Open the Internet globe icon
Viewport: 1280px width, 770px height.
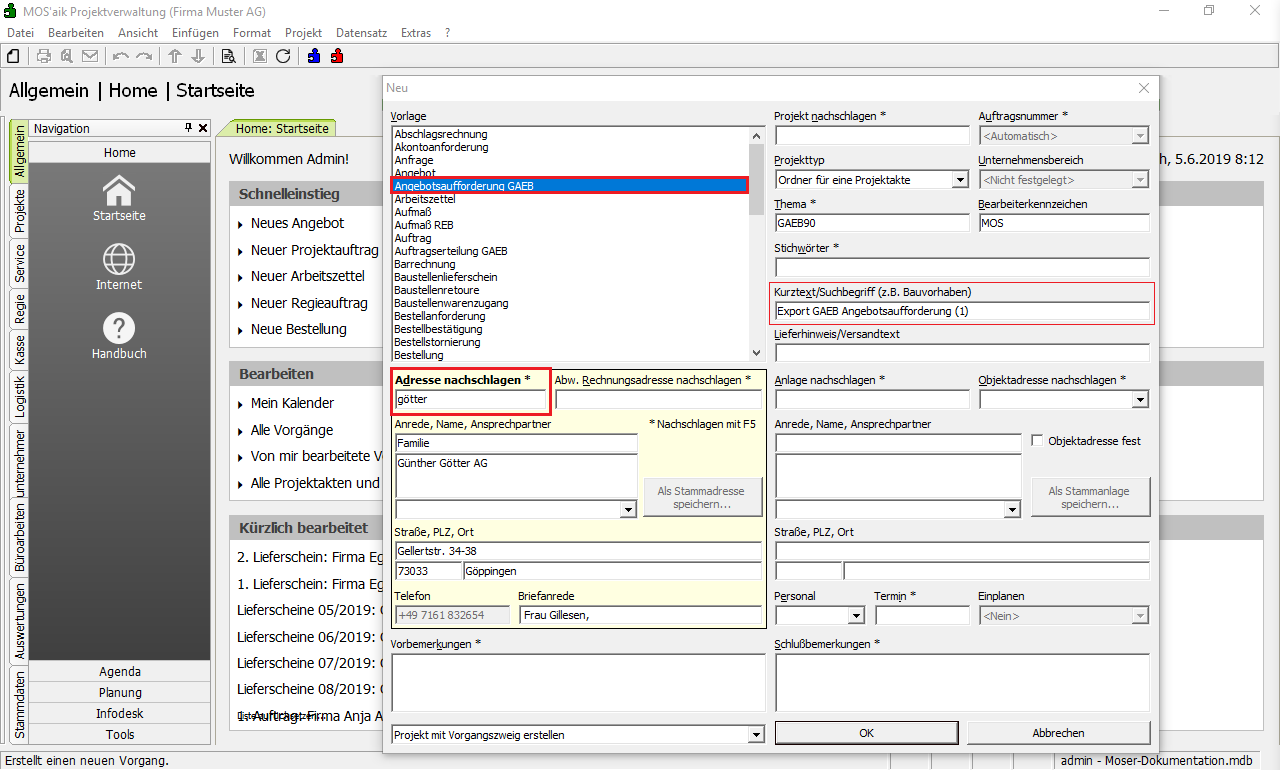coord(119,260)
